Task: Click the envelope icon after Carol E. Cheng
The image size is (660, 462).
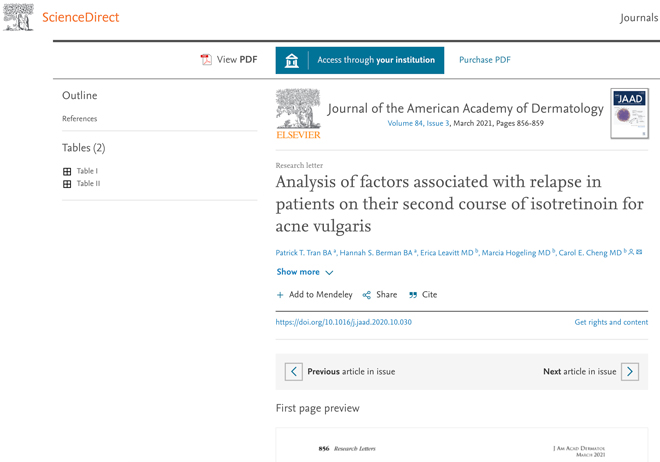Action: click(x=639, y=252)
